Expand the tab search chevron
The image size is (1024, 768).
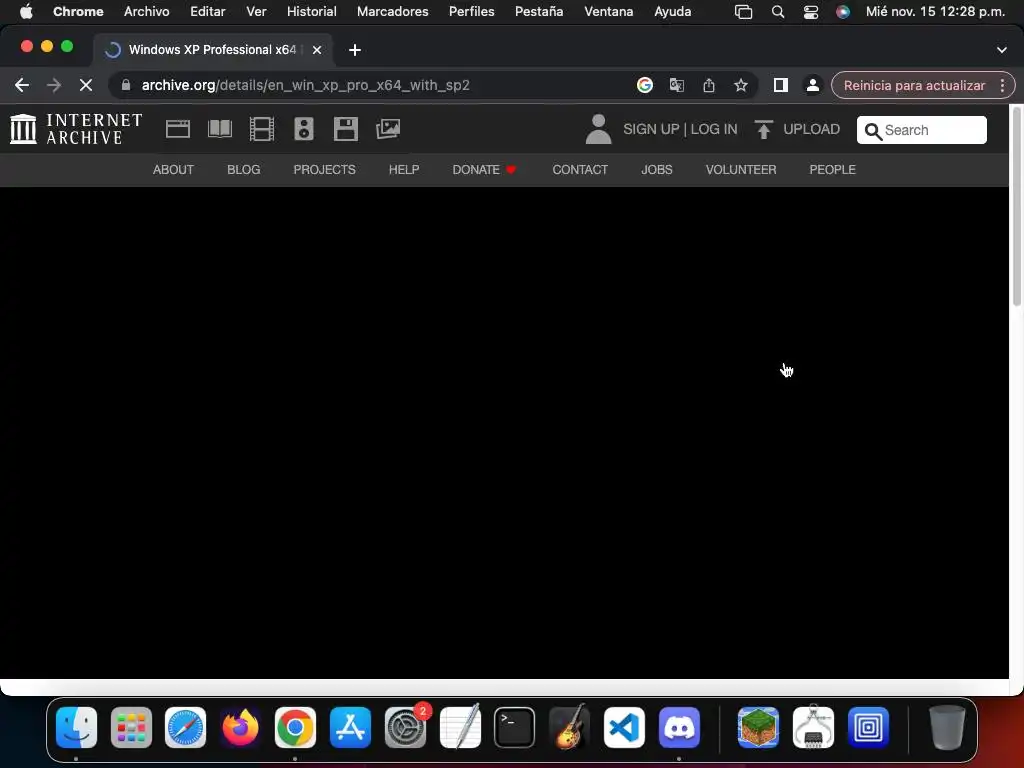coord(1002,50)
